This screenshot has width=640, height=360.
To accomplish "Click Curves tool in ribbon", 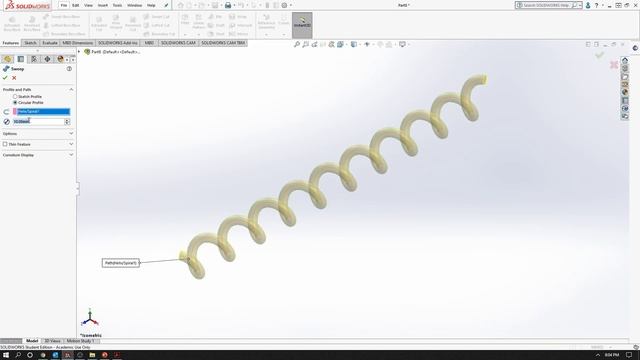I will point(284,20).
